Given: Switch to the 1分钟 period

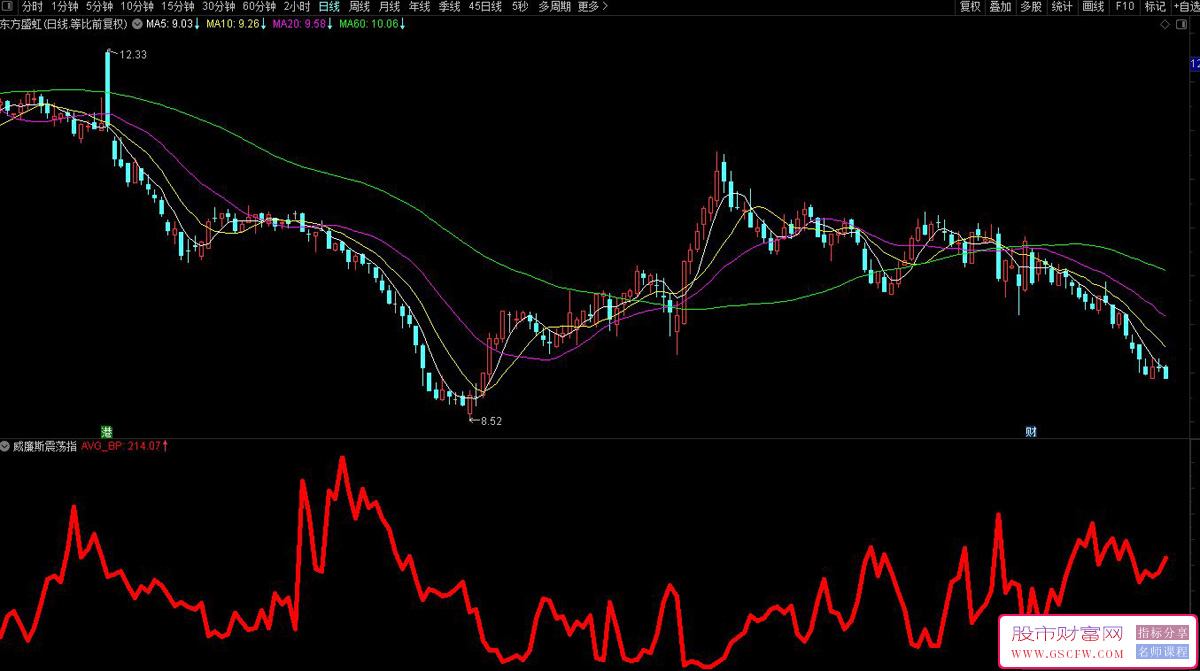Looking at the screenshot, I should pyautogui.click(x=65, y=6).
